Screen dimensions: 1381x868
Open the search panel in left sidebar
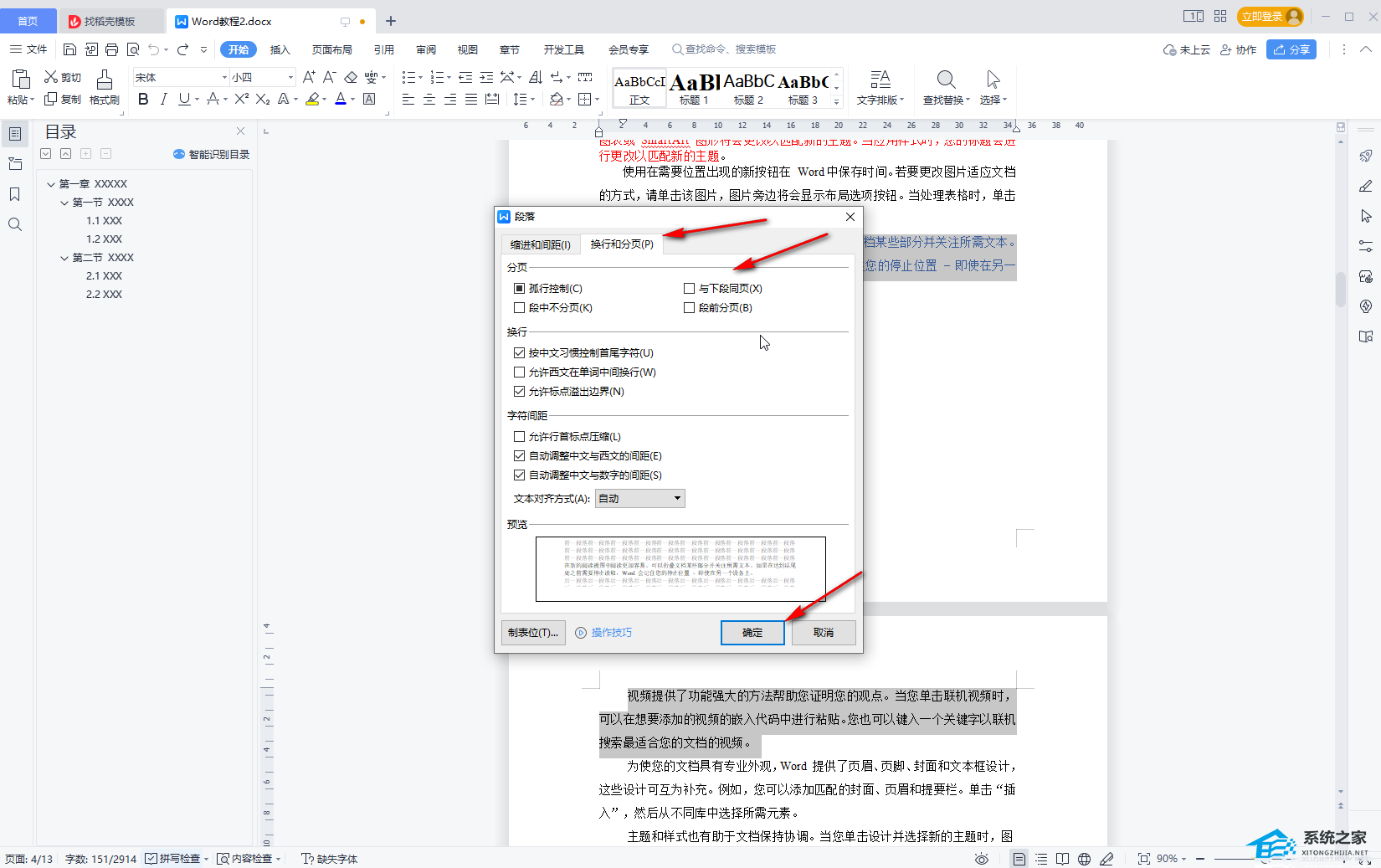click(x=15, y=224)
